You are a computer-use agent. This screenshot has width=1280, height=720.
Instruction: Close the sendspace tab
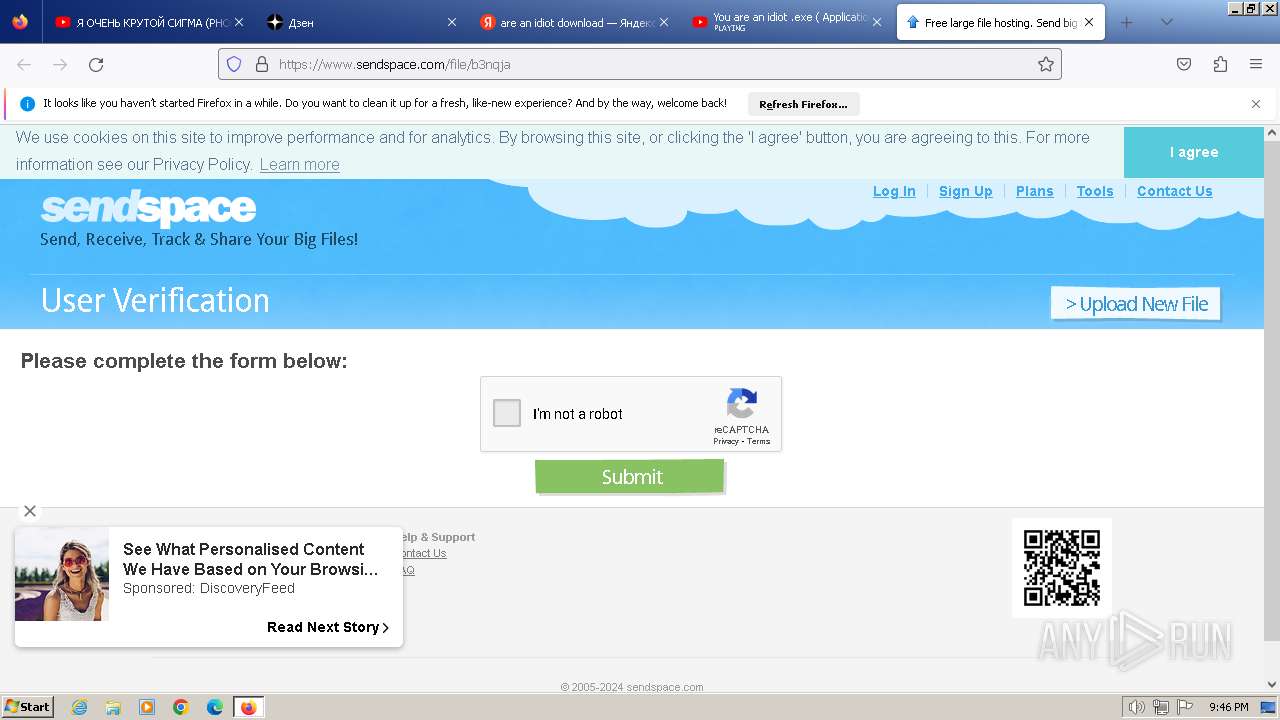(x=1089, y=22)
